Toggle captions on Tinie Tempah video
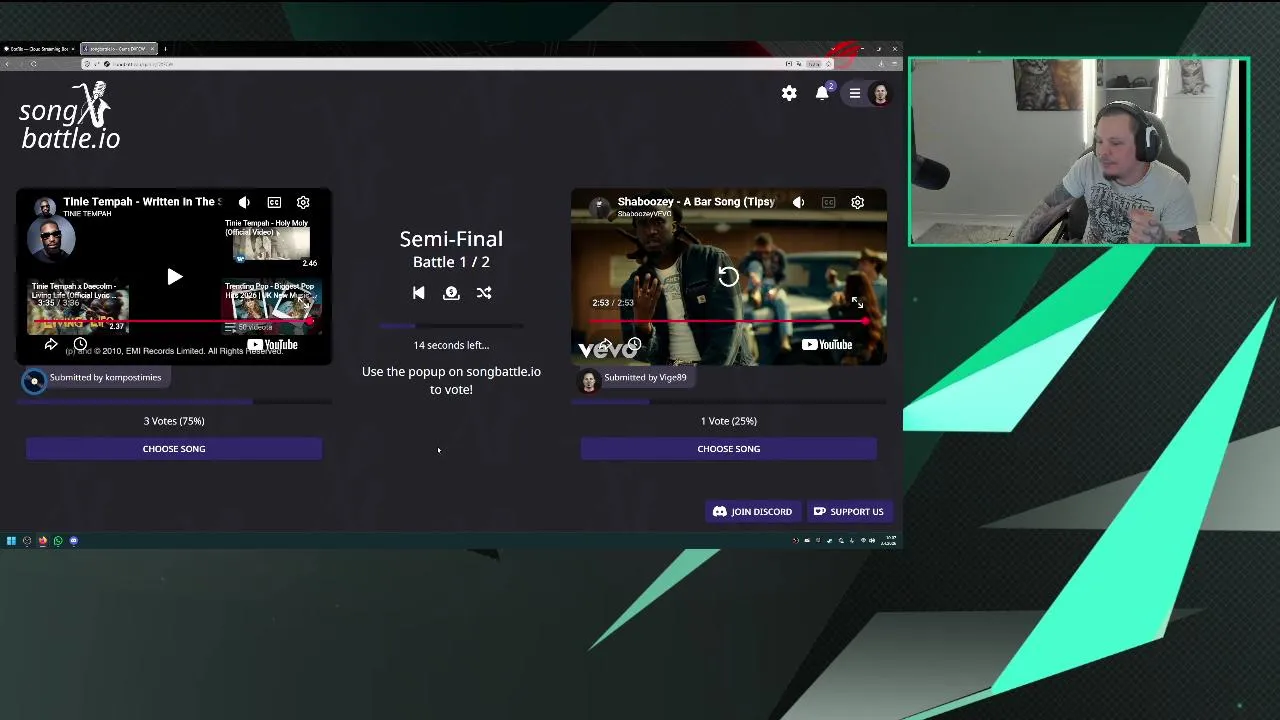Image resolution: width=1280 pixels, height=720 pixels. click(274, 202)
